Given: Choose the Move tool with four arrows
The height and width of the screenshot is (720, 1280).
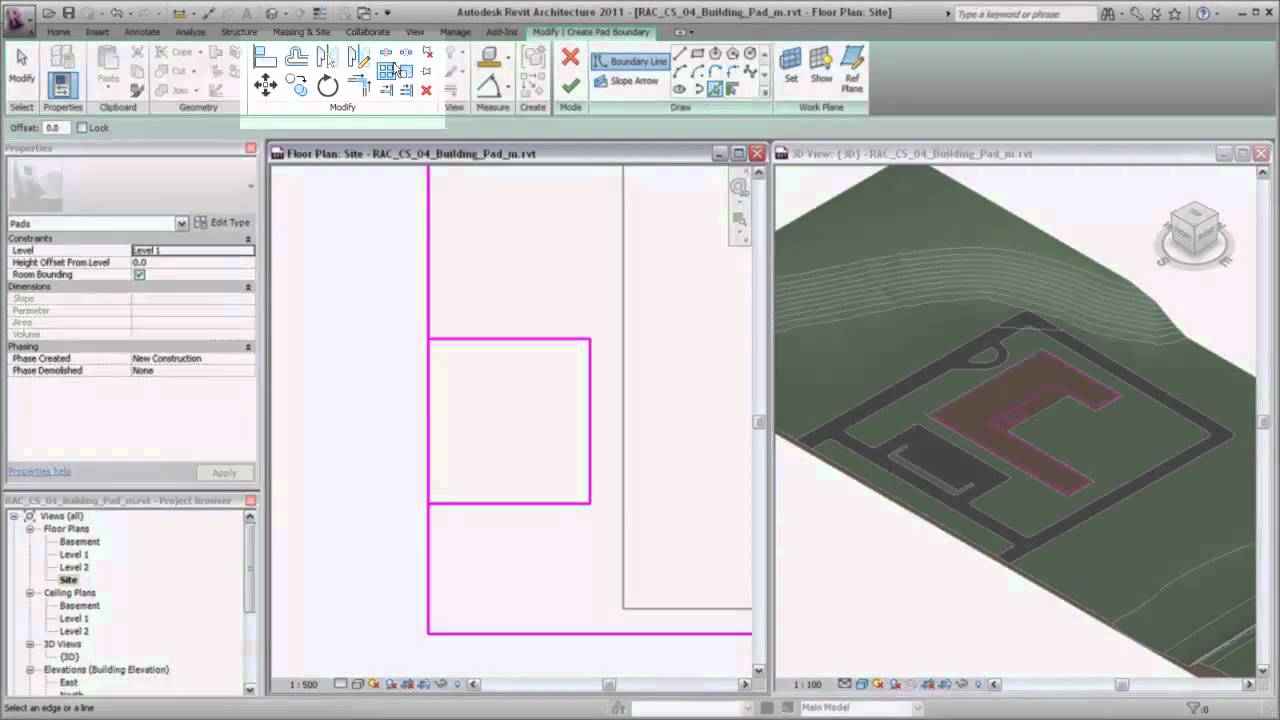Looking at the screenshot, I should [265, 86].
